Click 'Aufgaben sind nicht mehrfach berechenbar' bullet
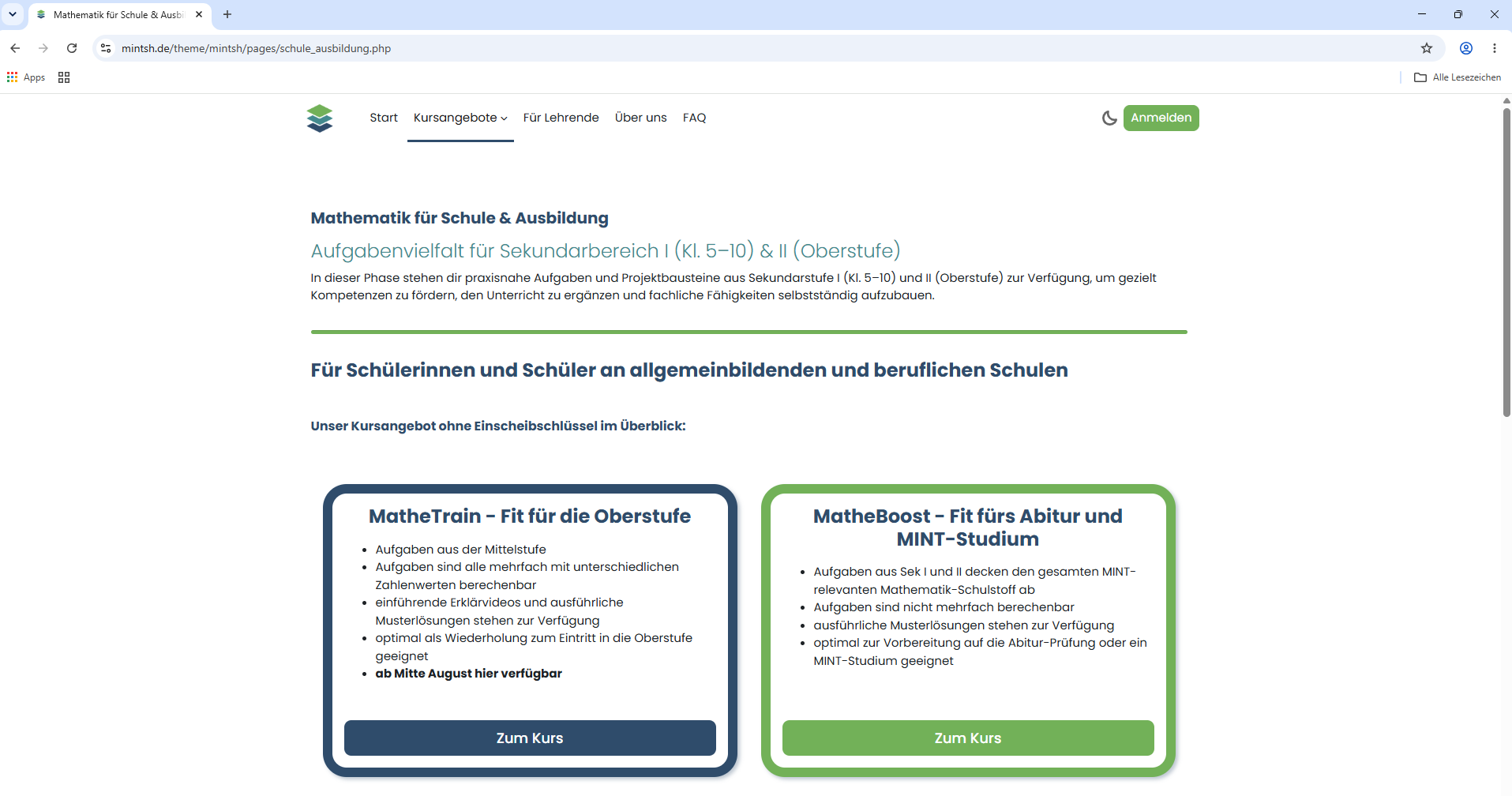1512x796 pixels. tap(944, 607)
